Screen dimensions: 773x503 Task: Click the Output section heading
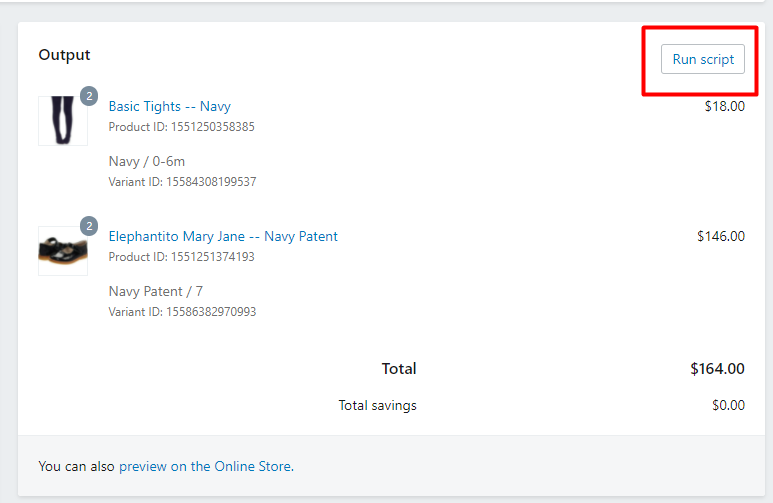pyautogui.click(x=64, y=55)
